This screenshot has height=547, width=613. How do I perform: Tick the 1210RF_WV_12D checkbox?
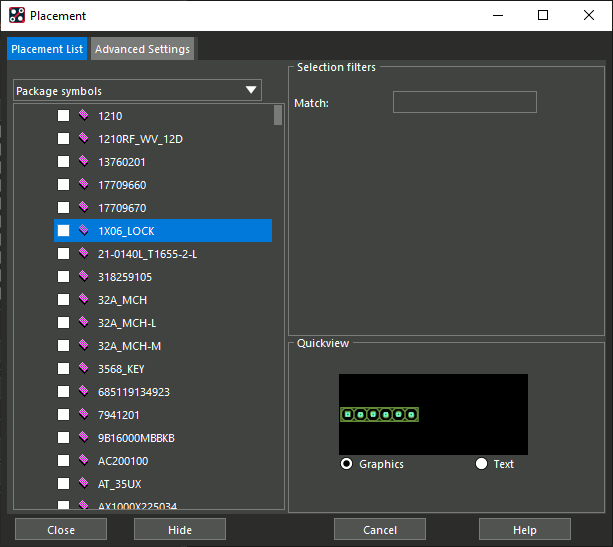tap(63, 139)
